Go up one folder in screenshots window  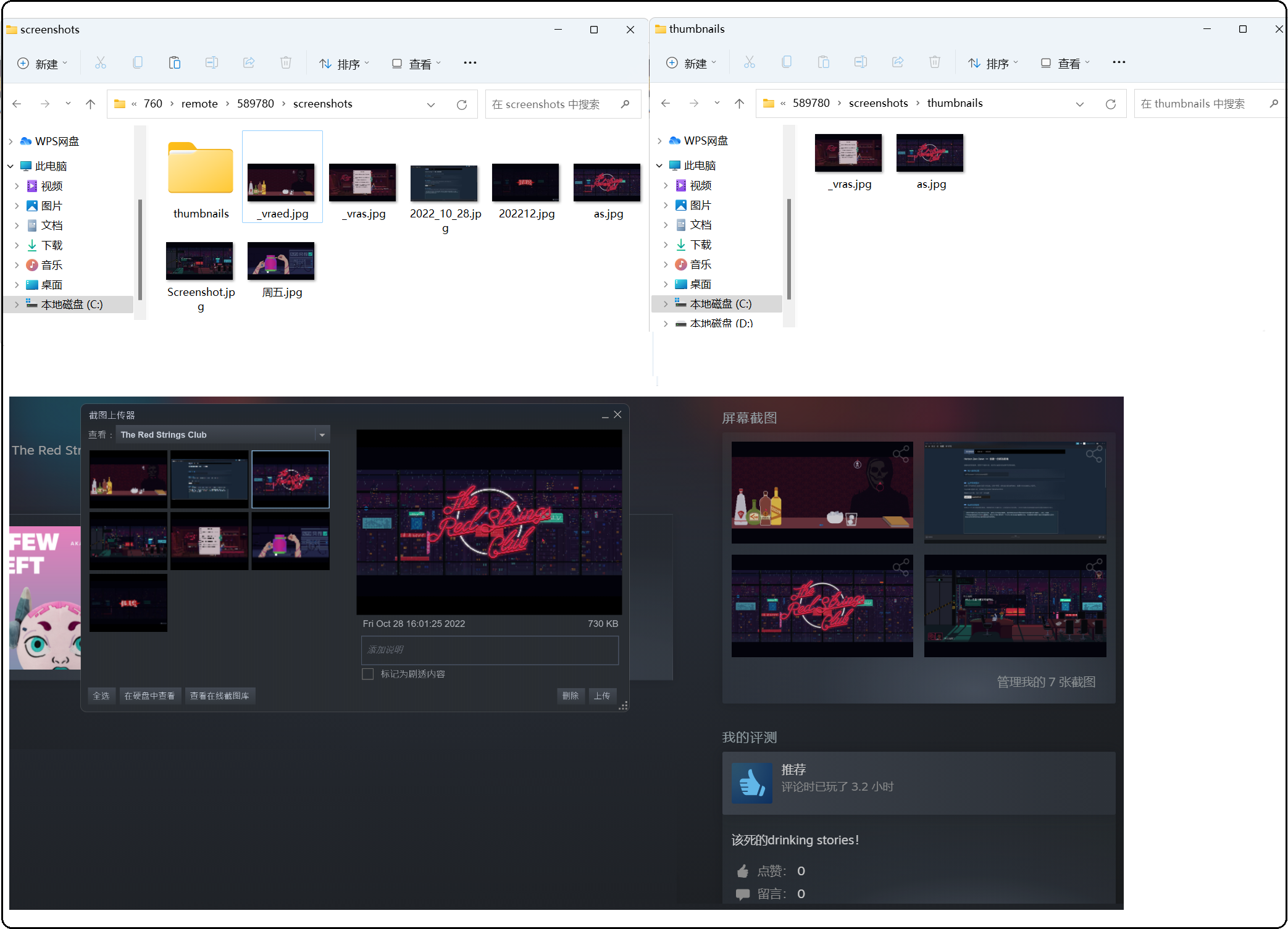pos(90,104)
